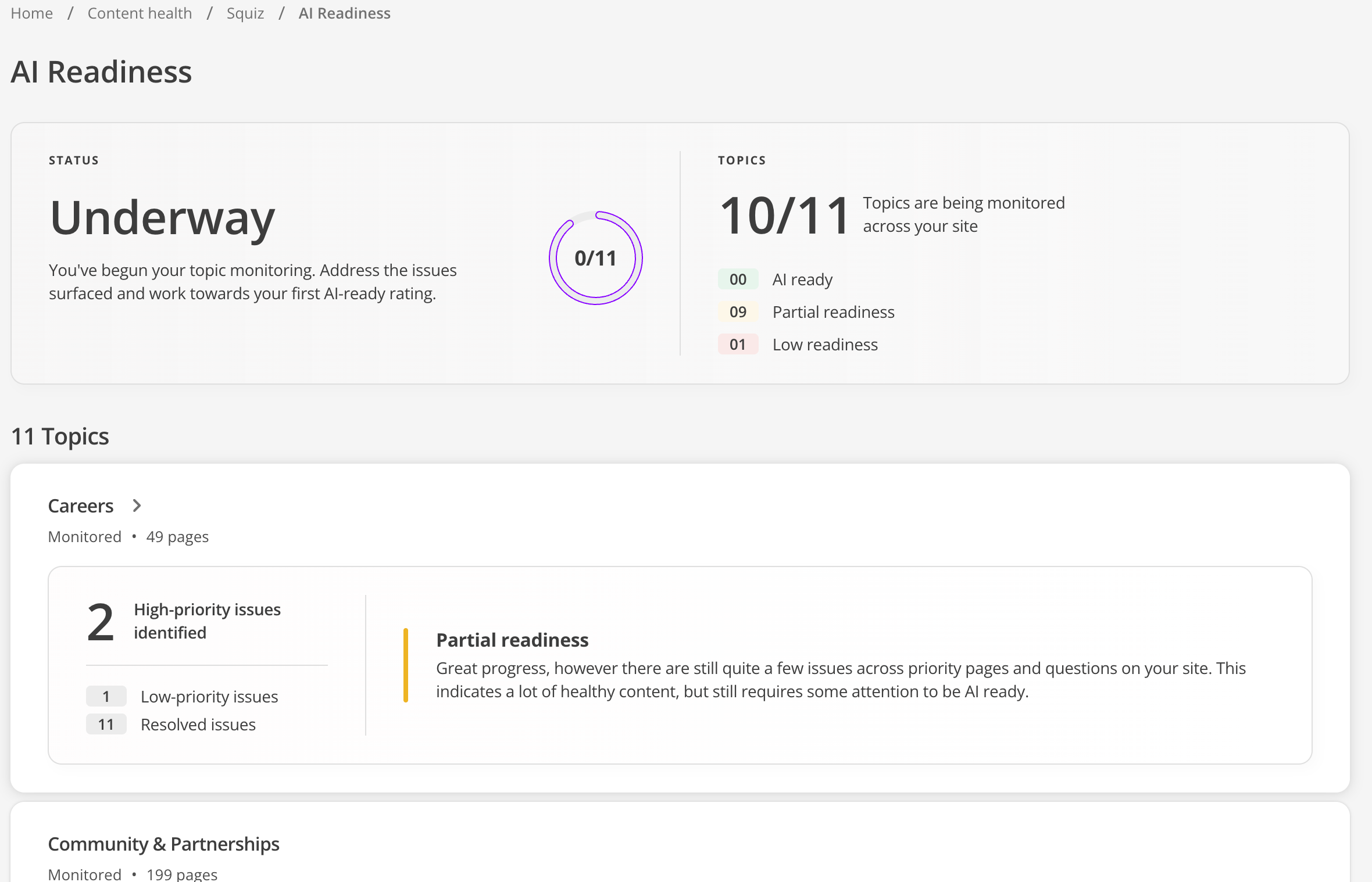Open Community & Partnerships topic
The image size is (1372, 882).
tap(163, 844)
